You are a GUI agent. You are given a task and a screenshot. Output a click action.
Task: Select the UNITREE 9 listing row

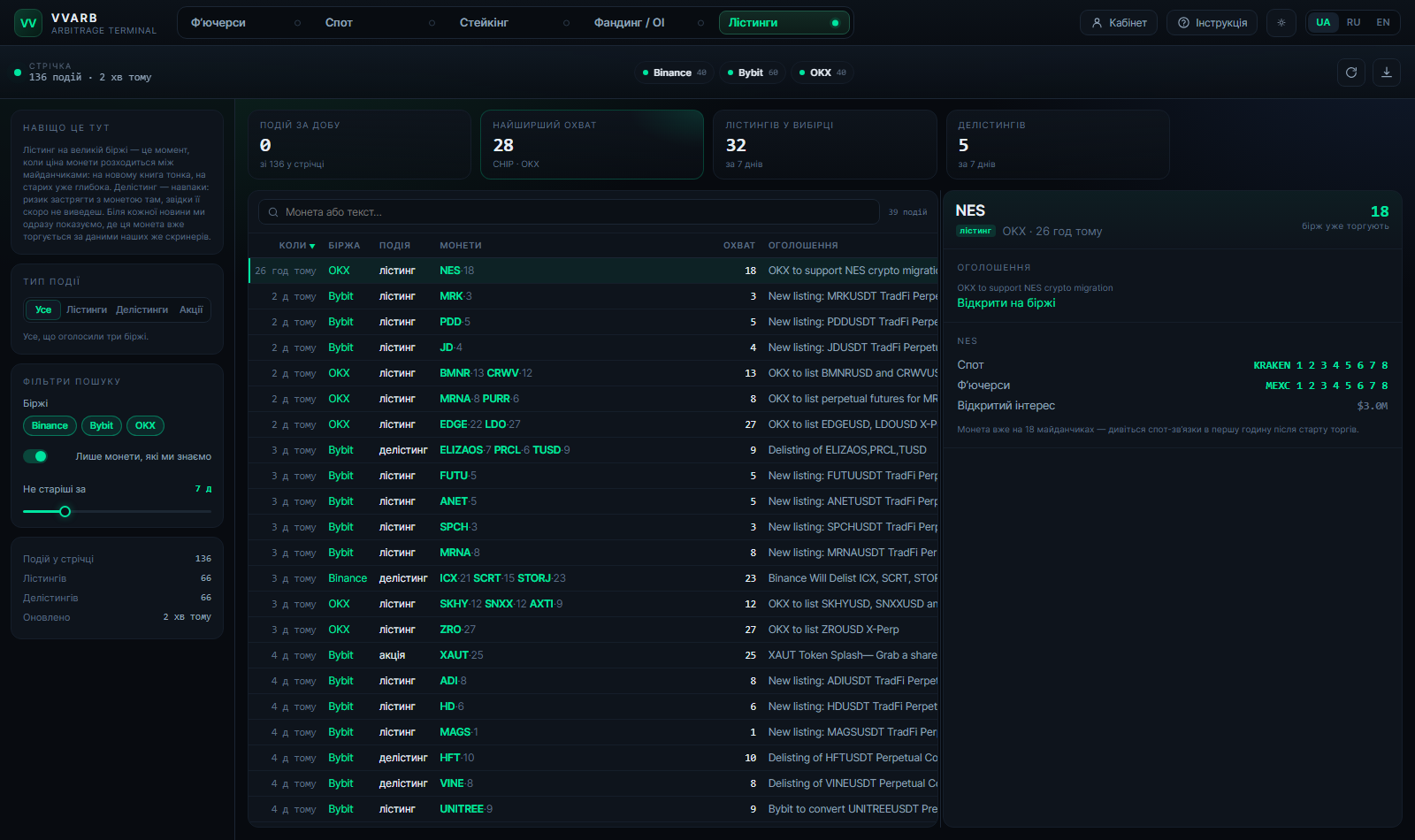pyautogui.click(x=593, y=809)
